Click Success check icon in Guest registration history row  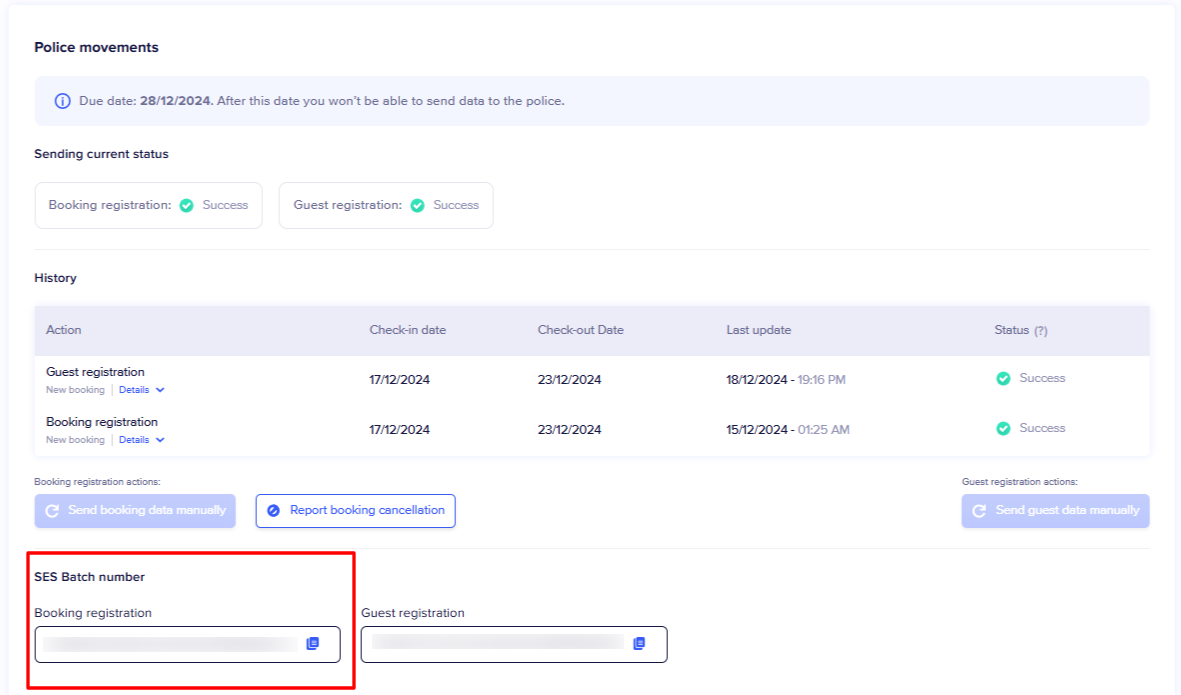(1003, 379)
